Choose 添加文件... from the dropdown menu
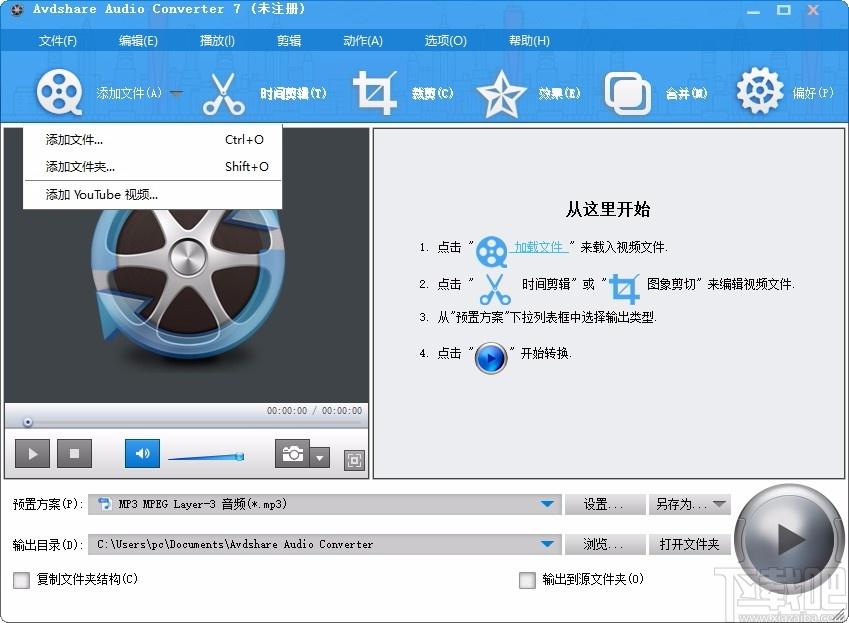Screen dimensions: 849x623 tap(153, 140)
